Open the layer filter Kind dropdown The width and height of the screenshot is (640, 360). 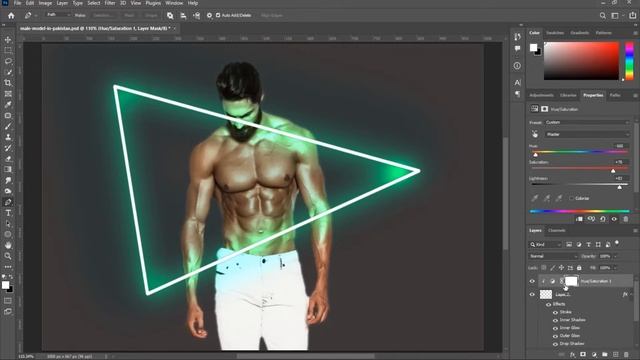[x=546, y=244]
